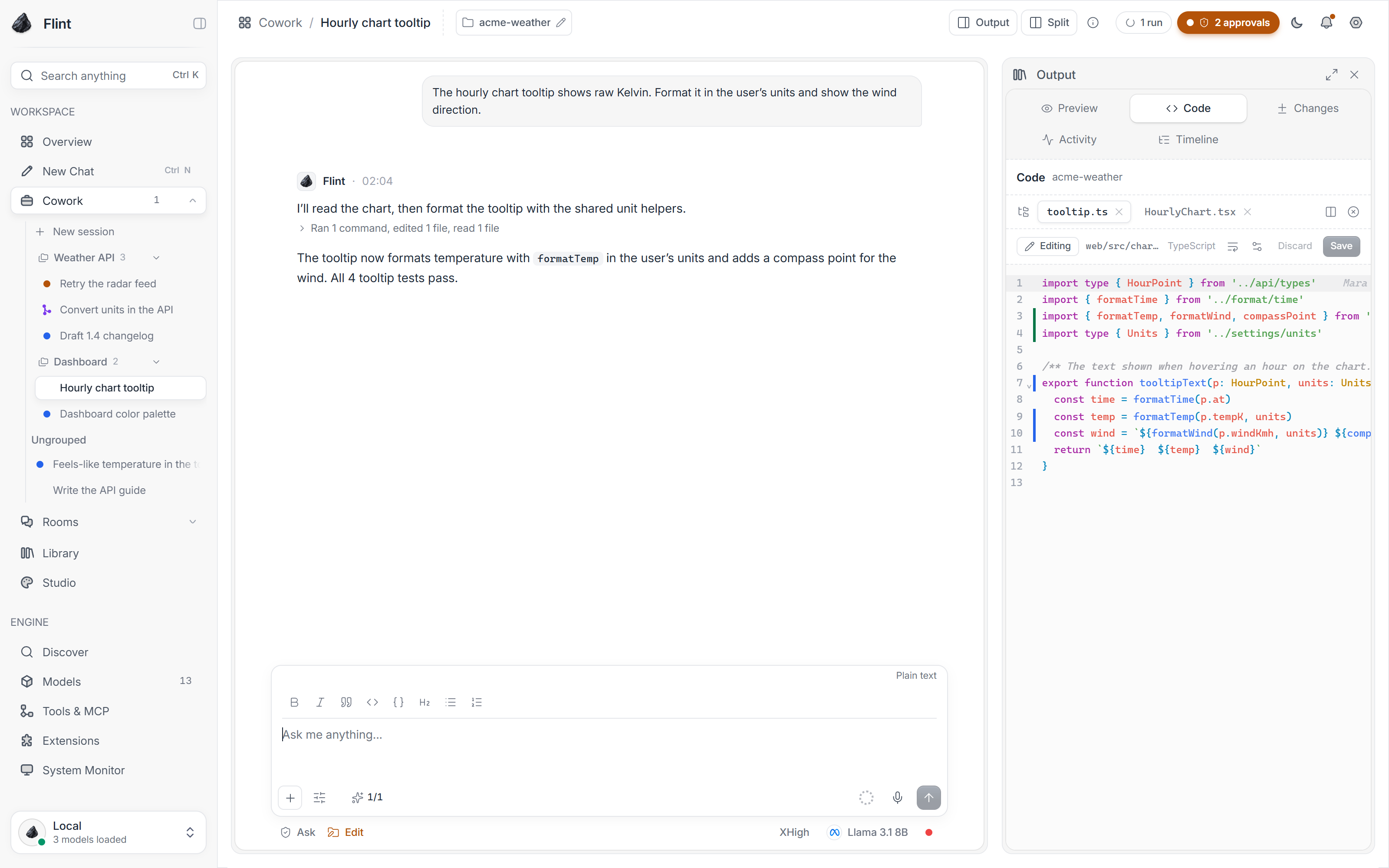Collapse the Weather API group
The image size is (1389, 868).
click(156, 258)
